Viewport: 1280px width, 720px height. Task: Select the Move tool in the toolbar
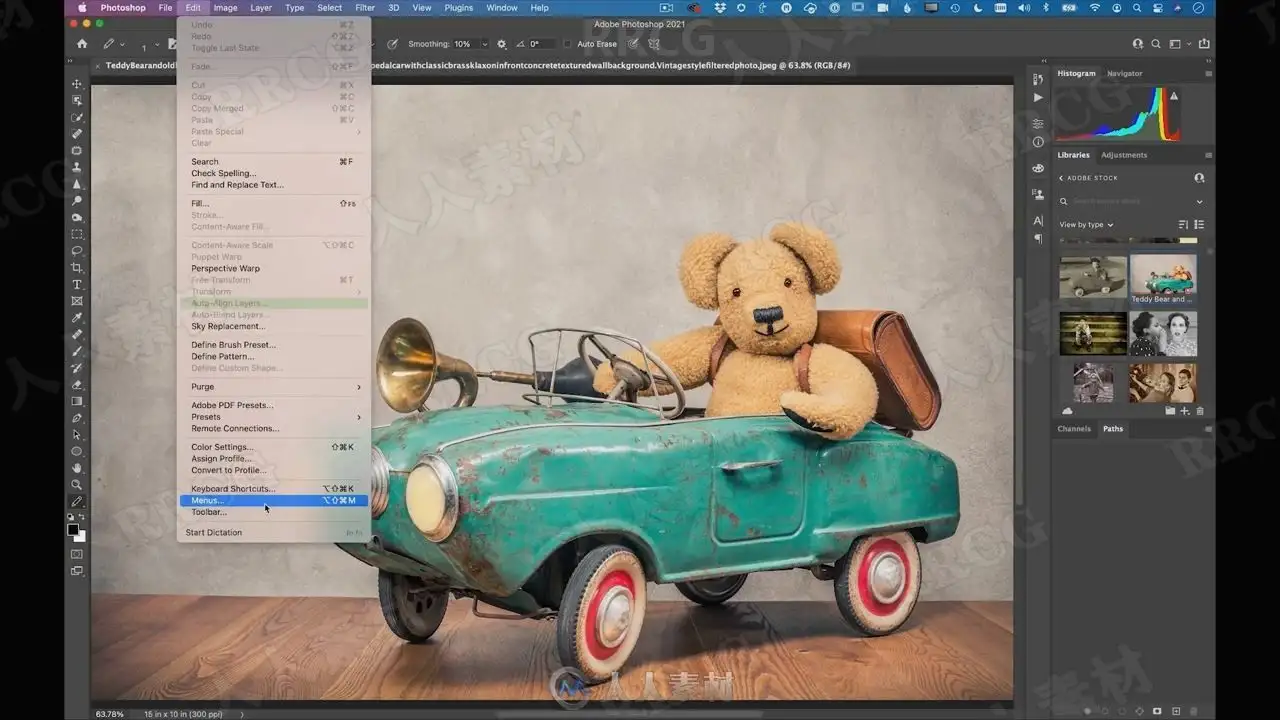(77, 84)
